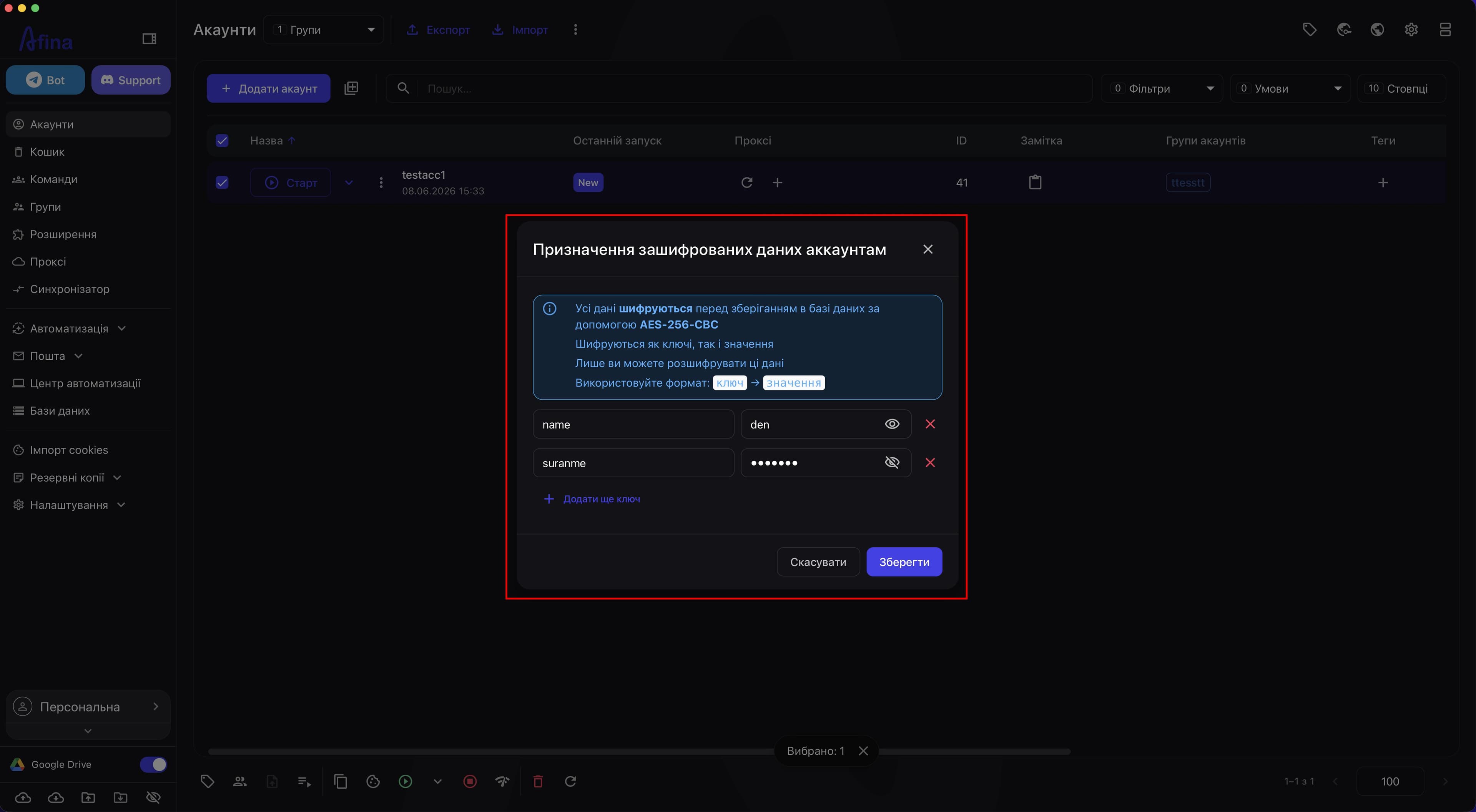Expand the Старт options chevron

click(x=349, y=183)
